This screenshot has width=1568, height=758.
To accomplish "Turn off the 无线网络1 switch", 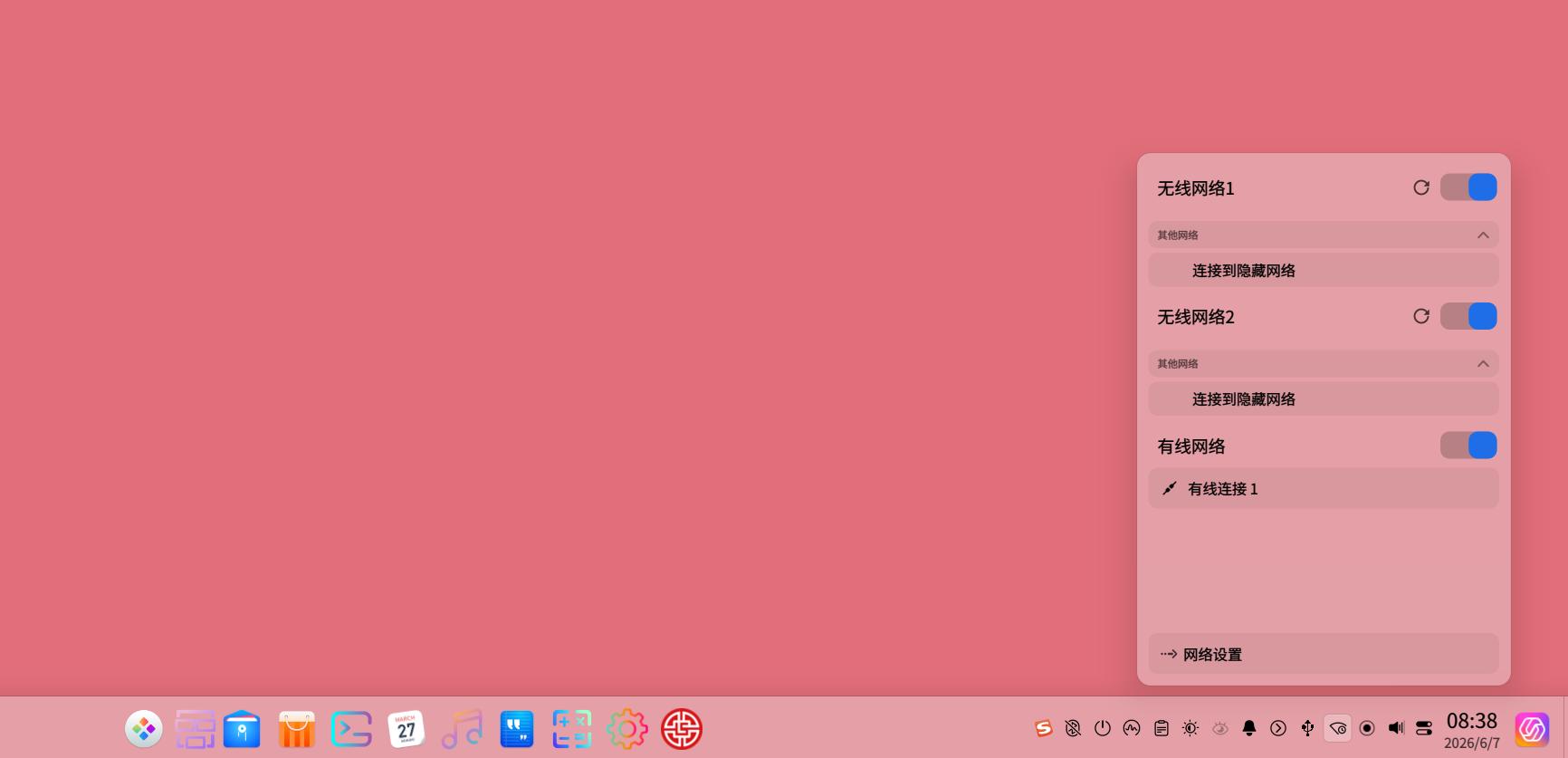I will (1468, 187).
